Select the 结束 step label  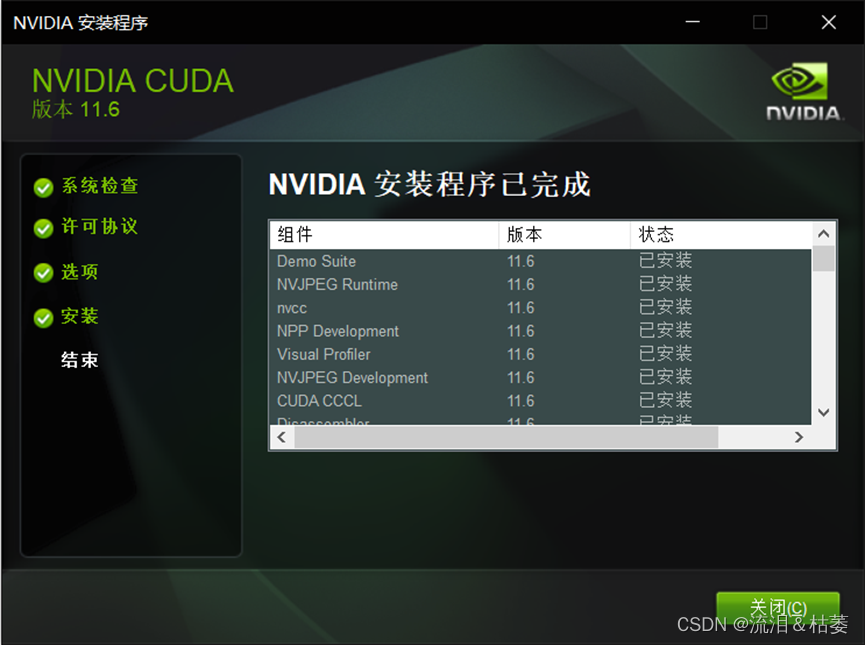point(80,360)
